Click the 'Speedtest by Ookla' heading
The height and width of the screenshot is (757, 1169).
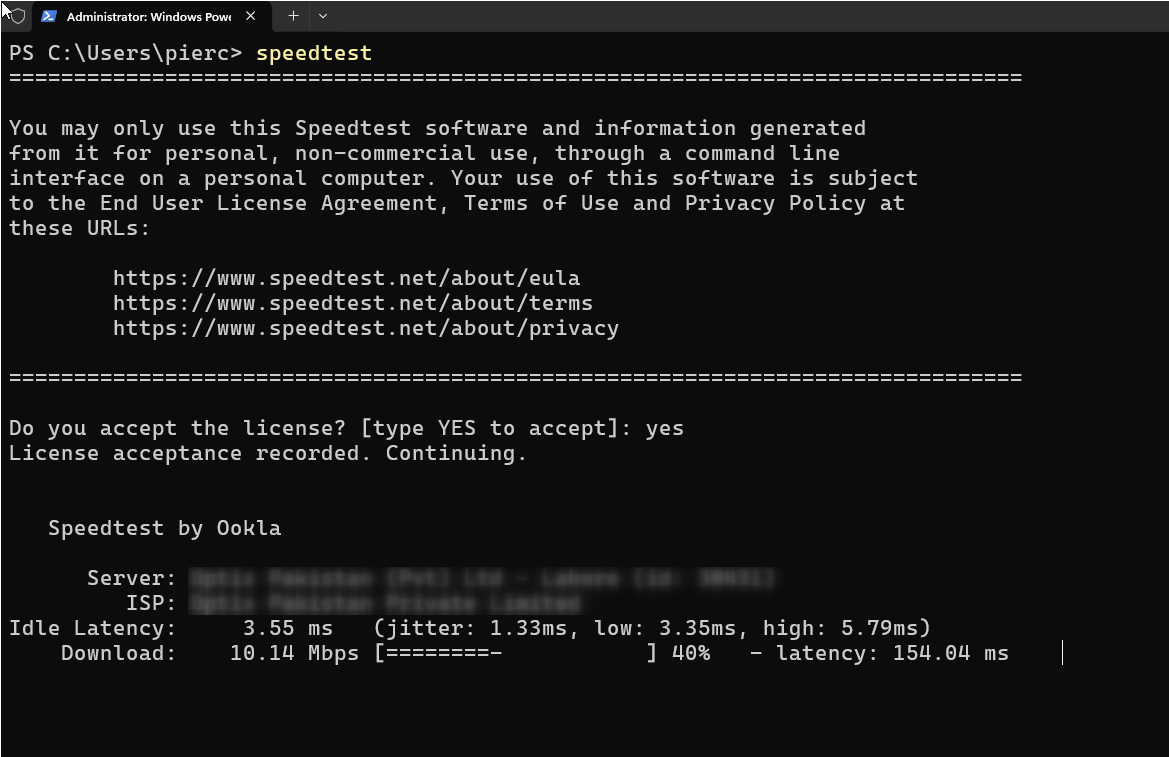point(164,528)
